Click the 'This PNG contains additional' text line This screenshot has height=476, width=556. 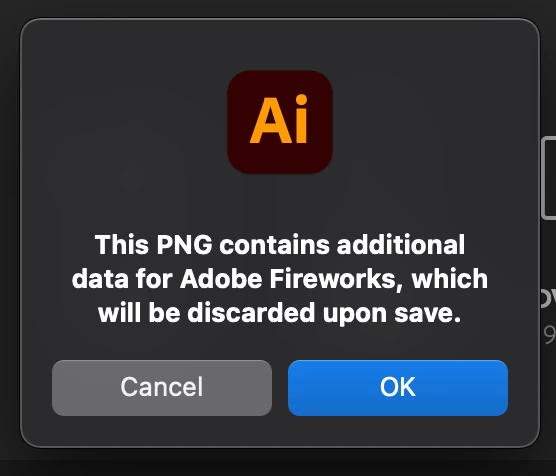[x=280, y=244]
